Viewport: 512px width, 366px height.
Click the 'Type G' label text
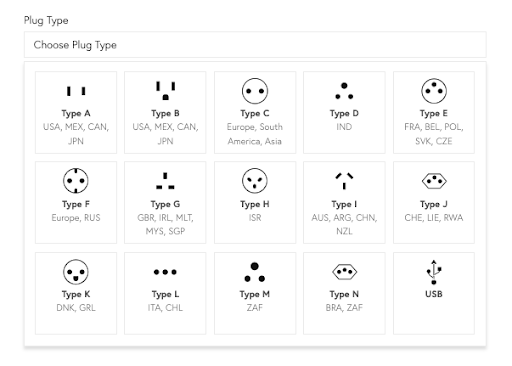165,204
